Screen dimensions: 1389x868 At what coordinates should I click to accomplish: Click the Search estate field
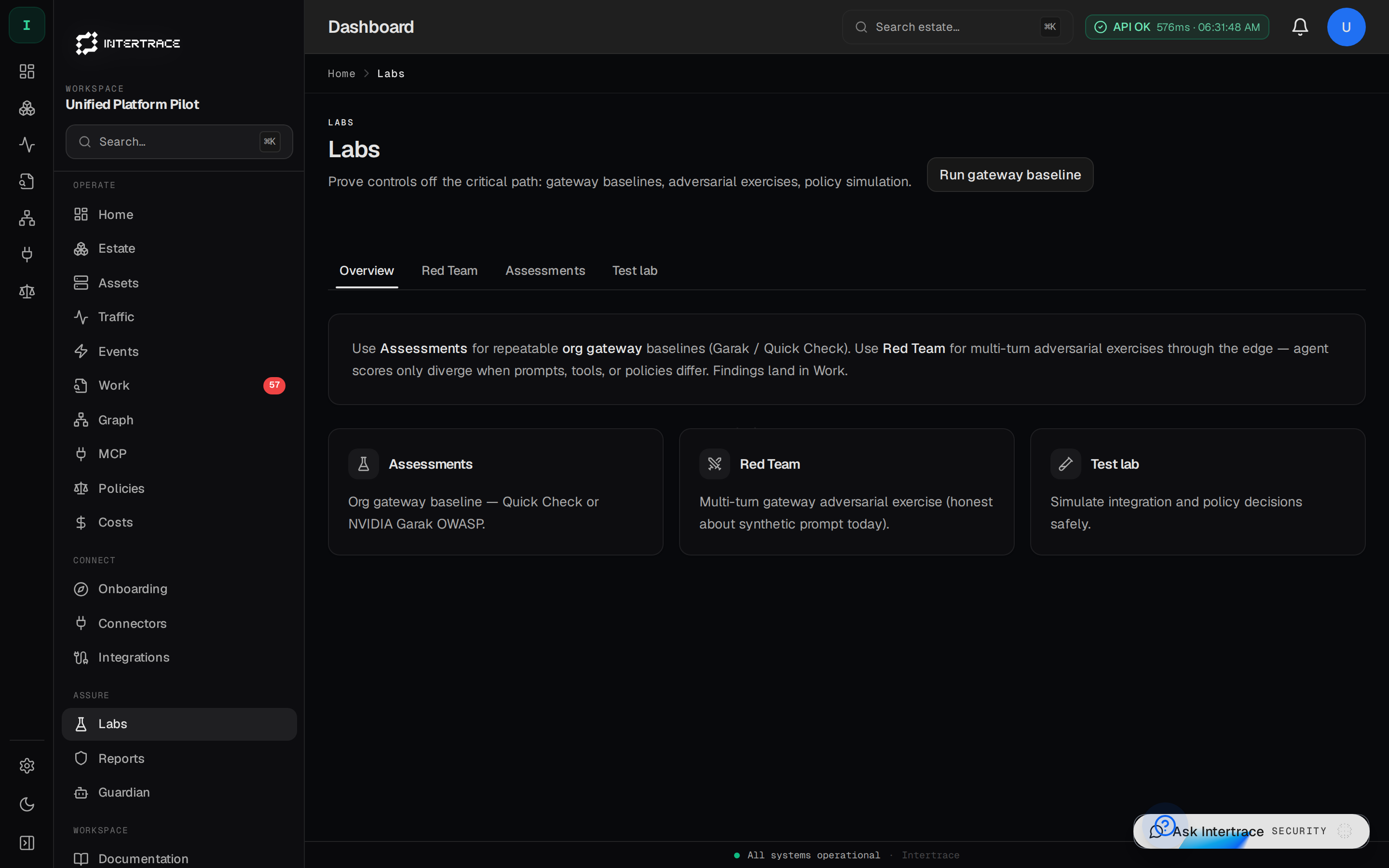tap(957, 27)
